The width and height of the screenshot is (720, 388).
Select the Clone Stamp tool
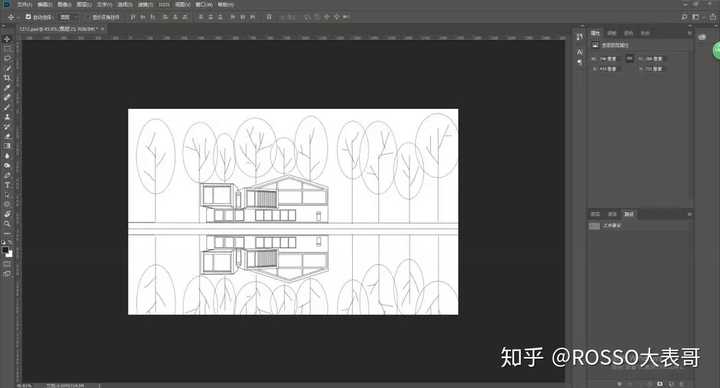point(7,117)
